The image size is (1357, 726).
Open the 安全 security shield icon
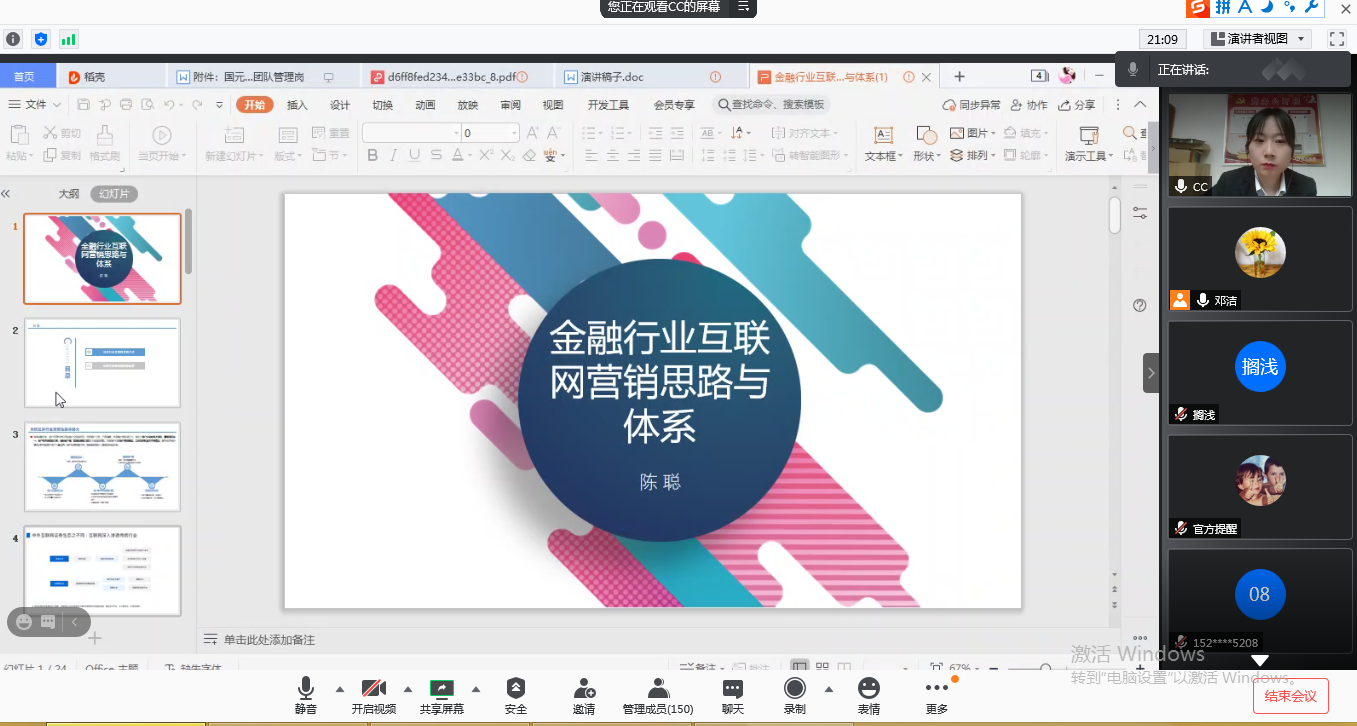click(516, 689)
